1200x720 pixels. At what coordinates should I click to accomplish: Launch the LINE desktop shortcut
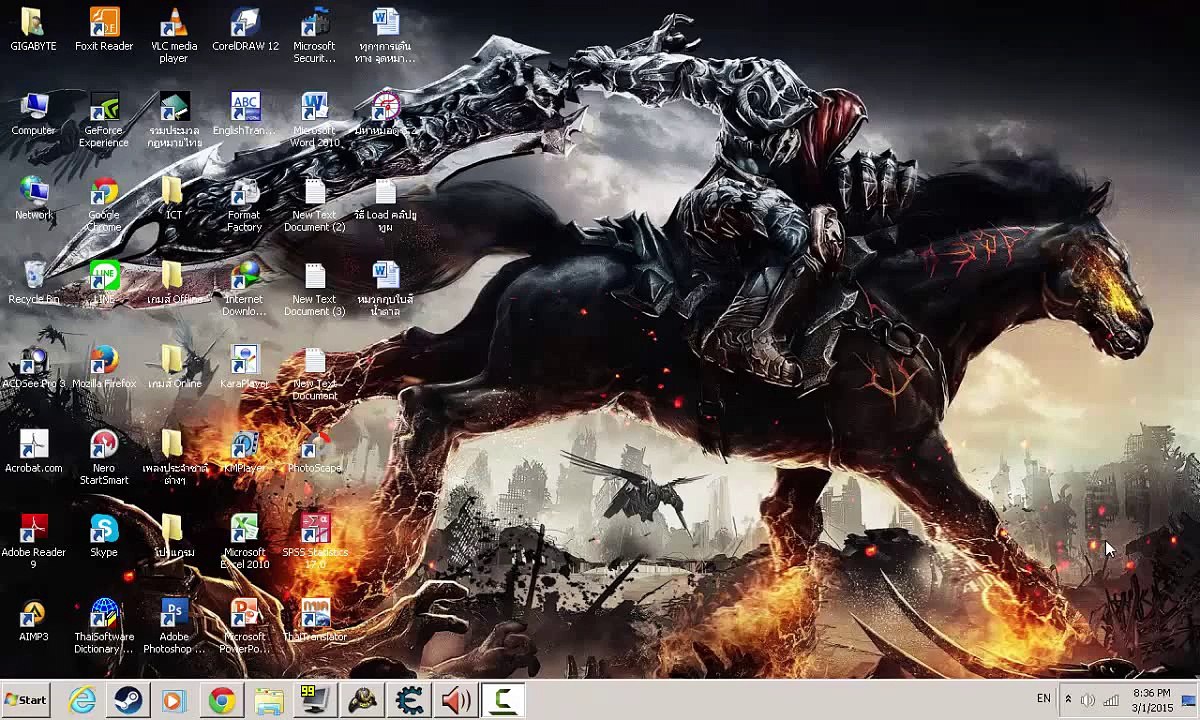coord(104,282)
